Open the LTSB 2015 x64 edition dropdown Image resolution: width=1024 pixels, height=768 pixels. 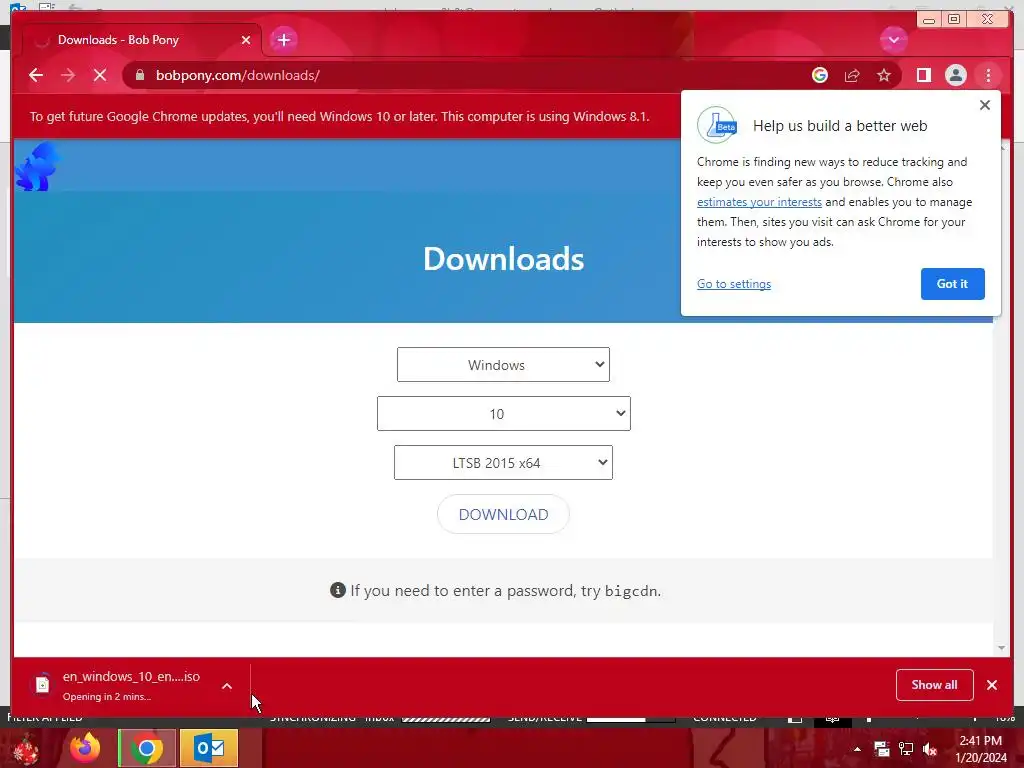(503, 462)
